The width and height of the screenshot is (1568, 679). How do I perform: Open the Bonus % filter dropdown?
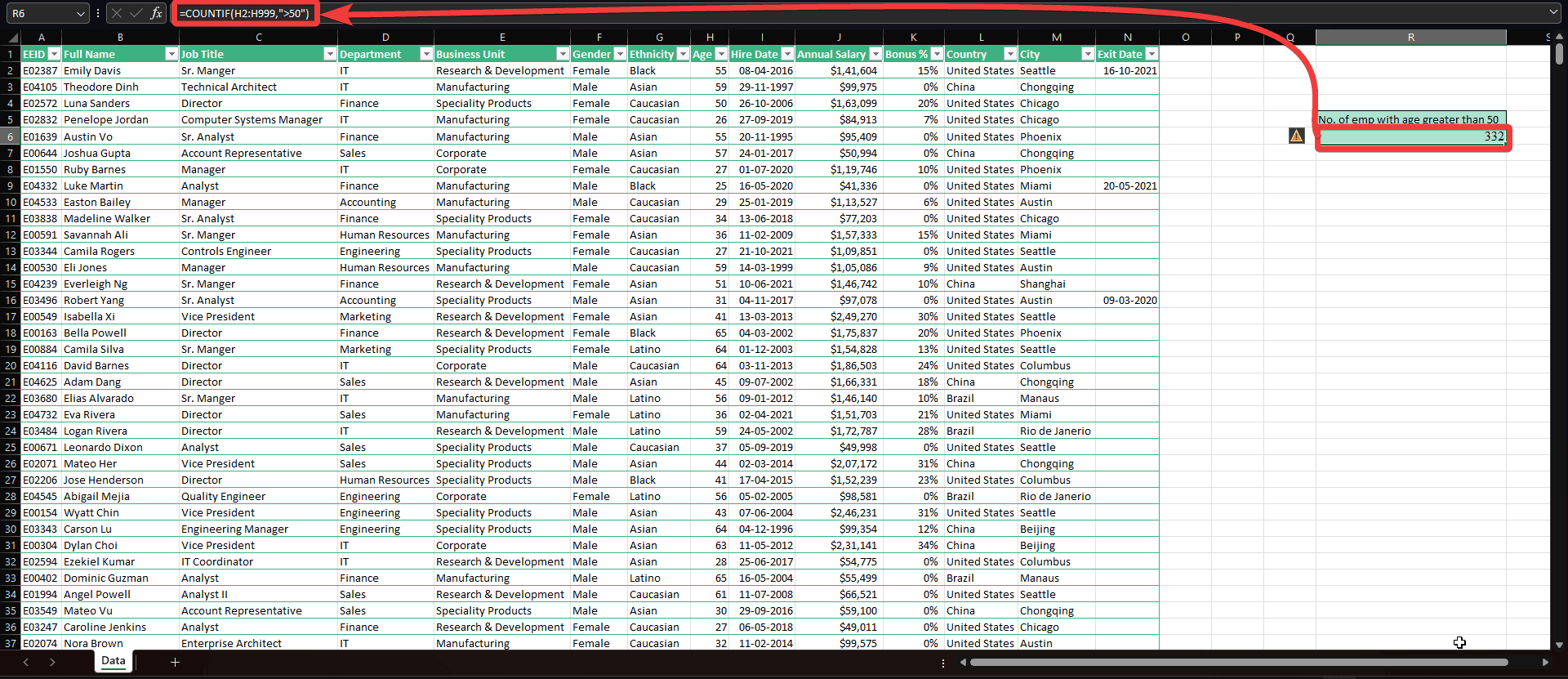click(x=937, y=54)
